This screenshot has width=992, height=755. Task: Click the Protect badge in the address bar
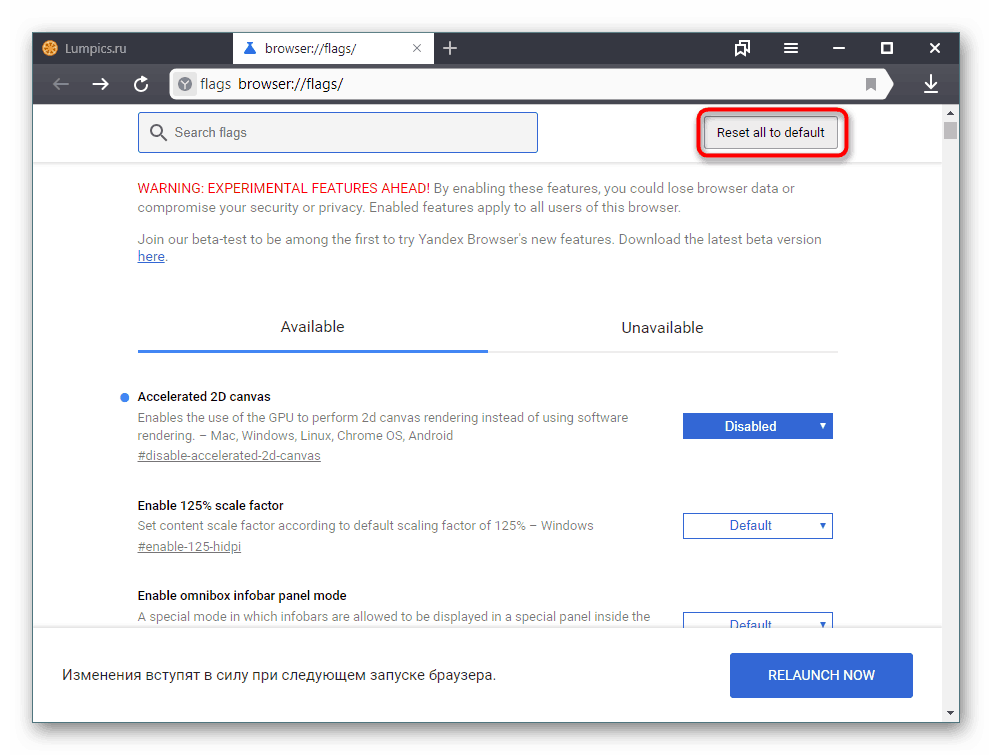click(184, 84)
